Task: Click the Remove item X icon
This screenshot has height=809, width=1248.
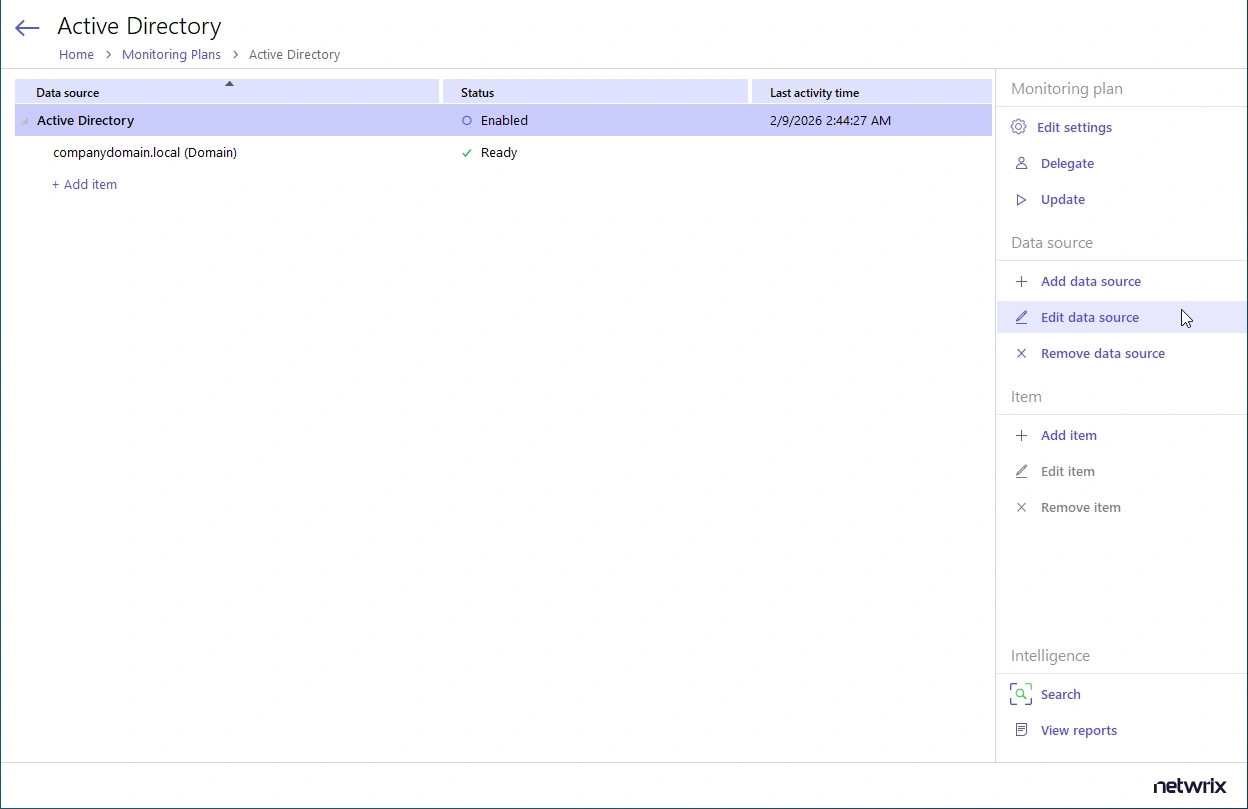Action: pyautogui.click(x=1021, y=507)
